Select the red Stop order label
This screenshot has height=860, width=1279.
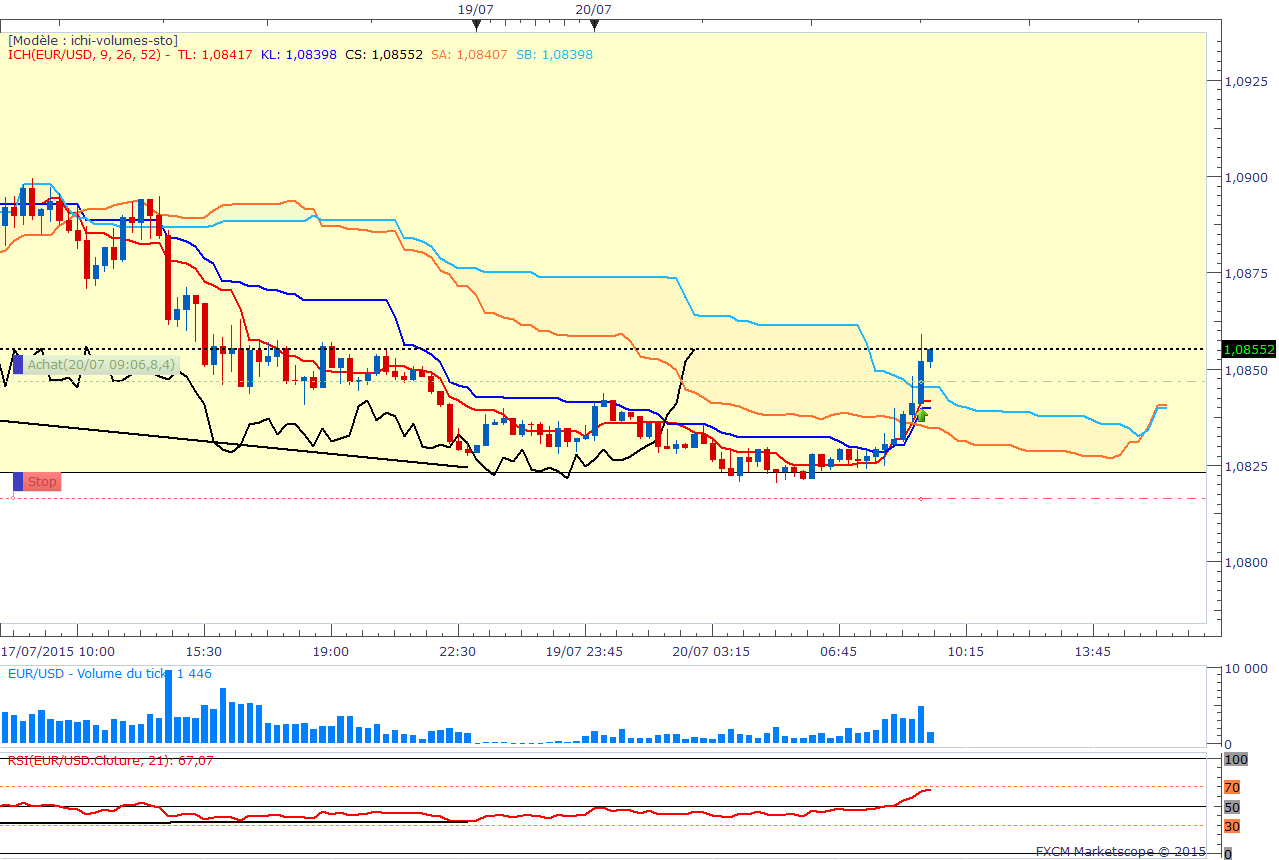tap(42, 482)
